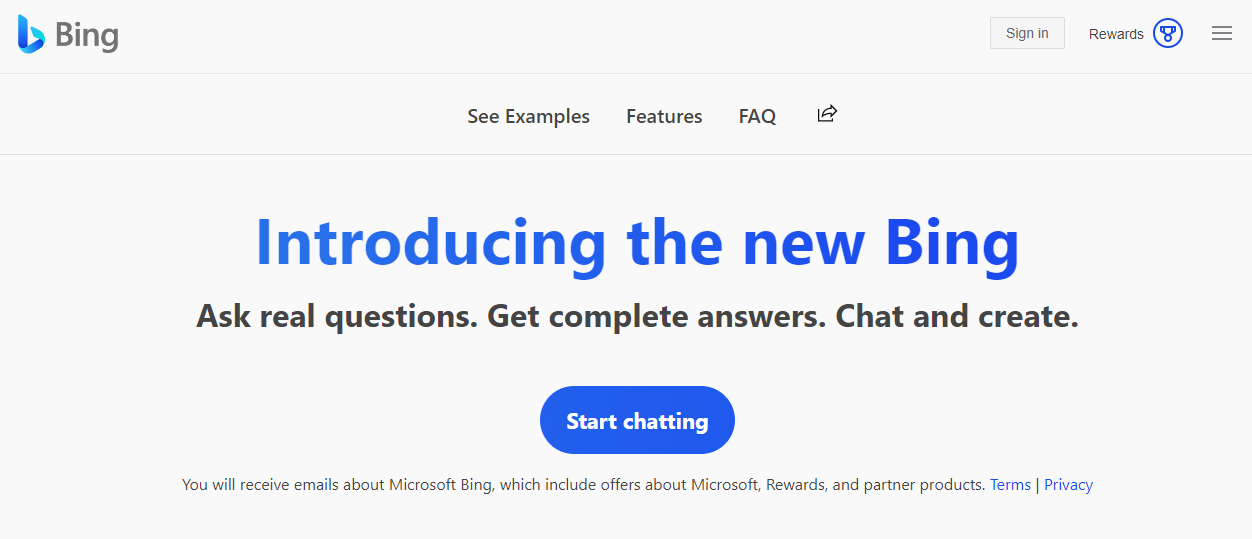
Task: Click the separator between Terms and Privacy
Action: [x=1038, y=485]
